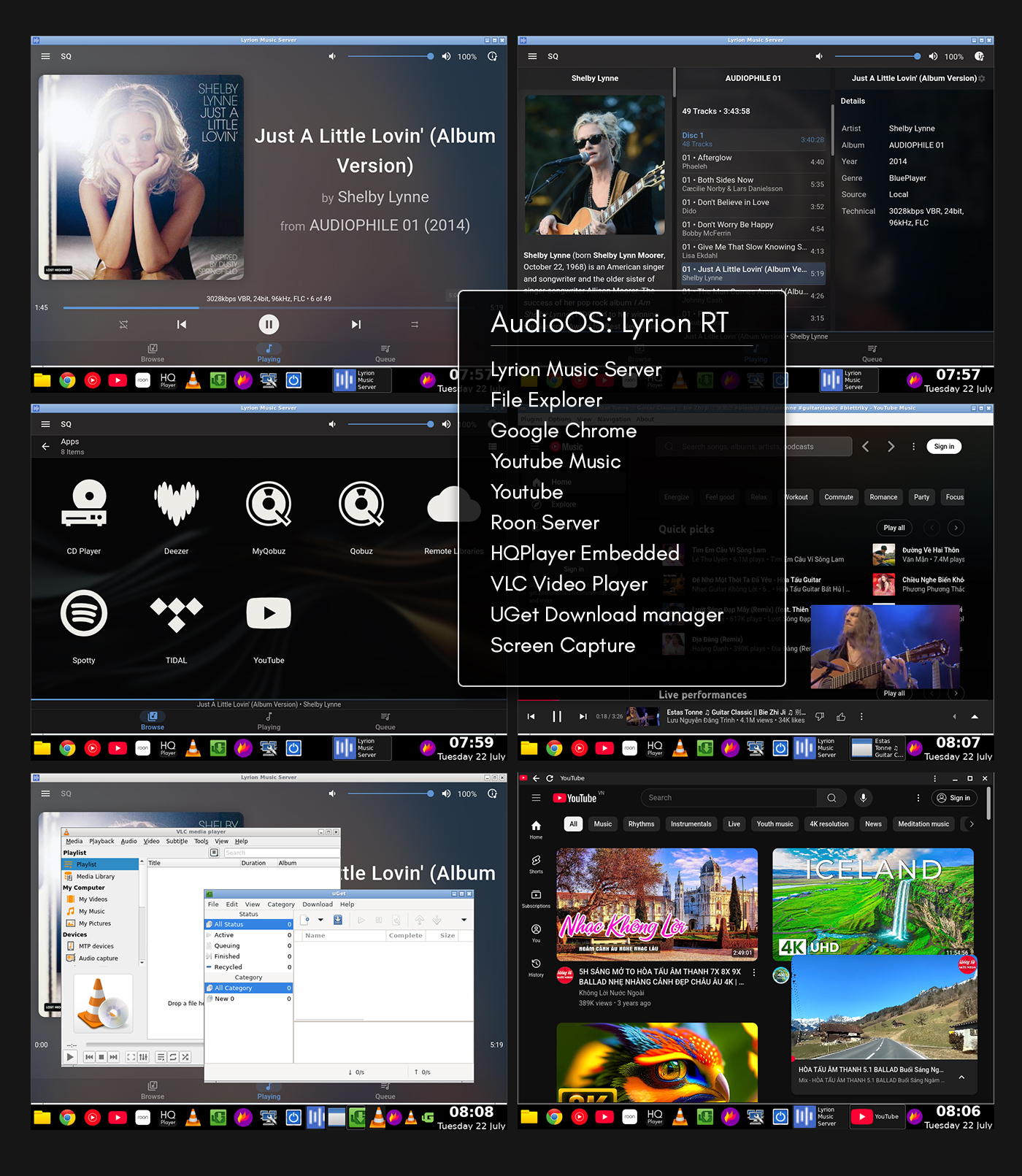The height and width of the screenshot is (1176, 1022).
Task: Create a new download in uGet toolbar
Action: tap(305, 920)
